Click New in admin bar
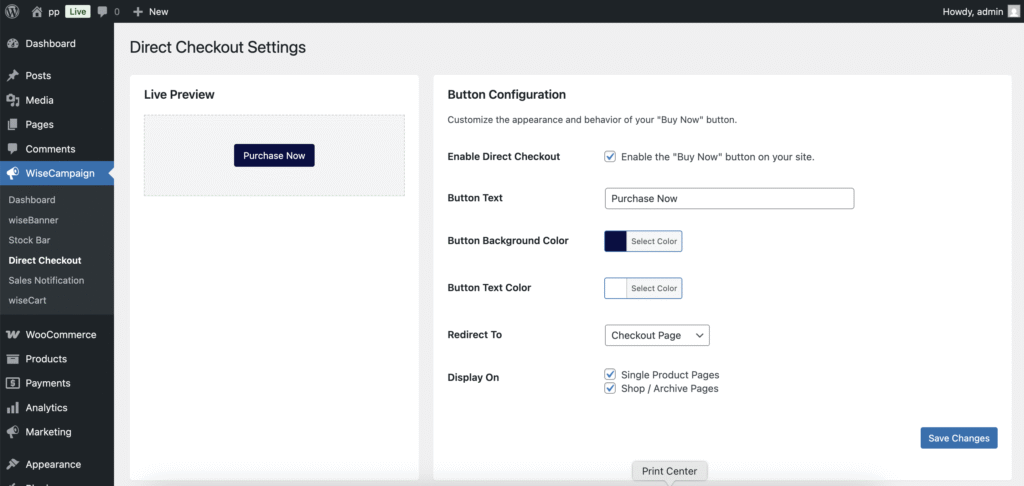This screenshot has height=486, width=1024. click(158, 12)
